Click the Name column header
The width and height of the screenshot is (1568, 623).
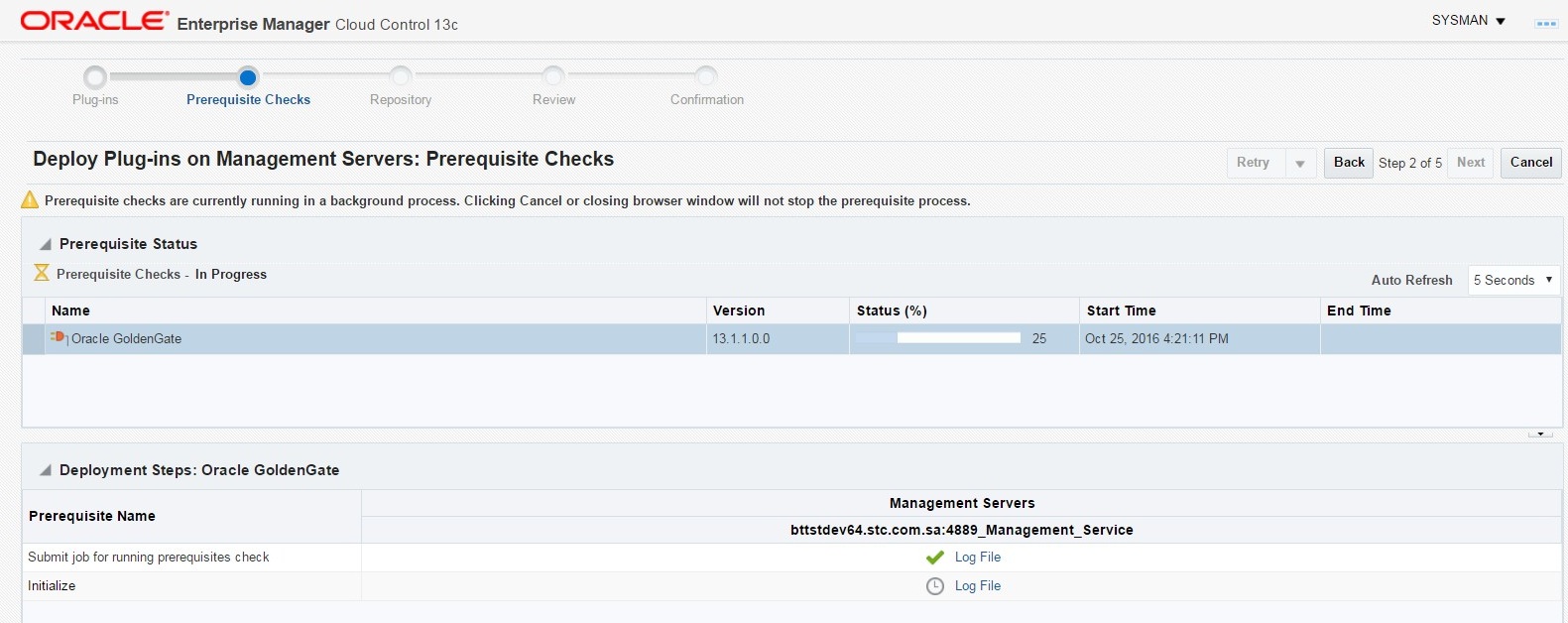376,311
